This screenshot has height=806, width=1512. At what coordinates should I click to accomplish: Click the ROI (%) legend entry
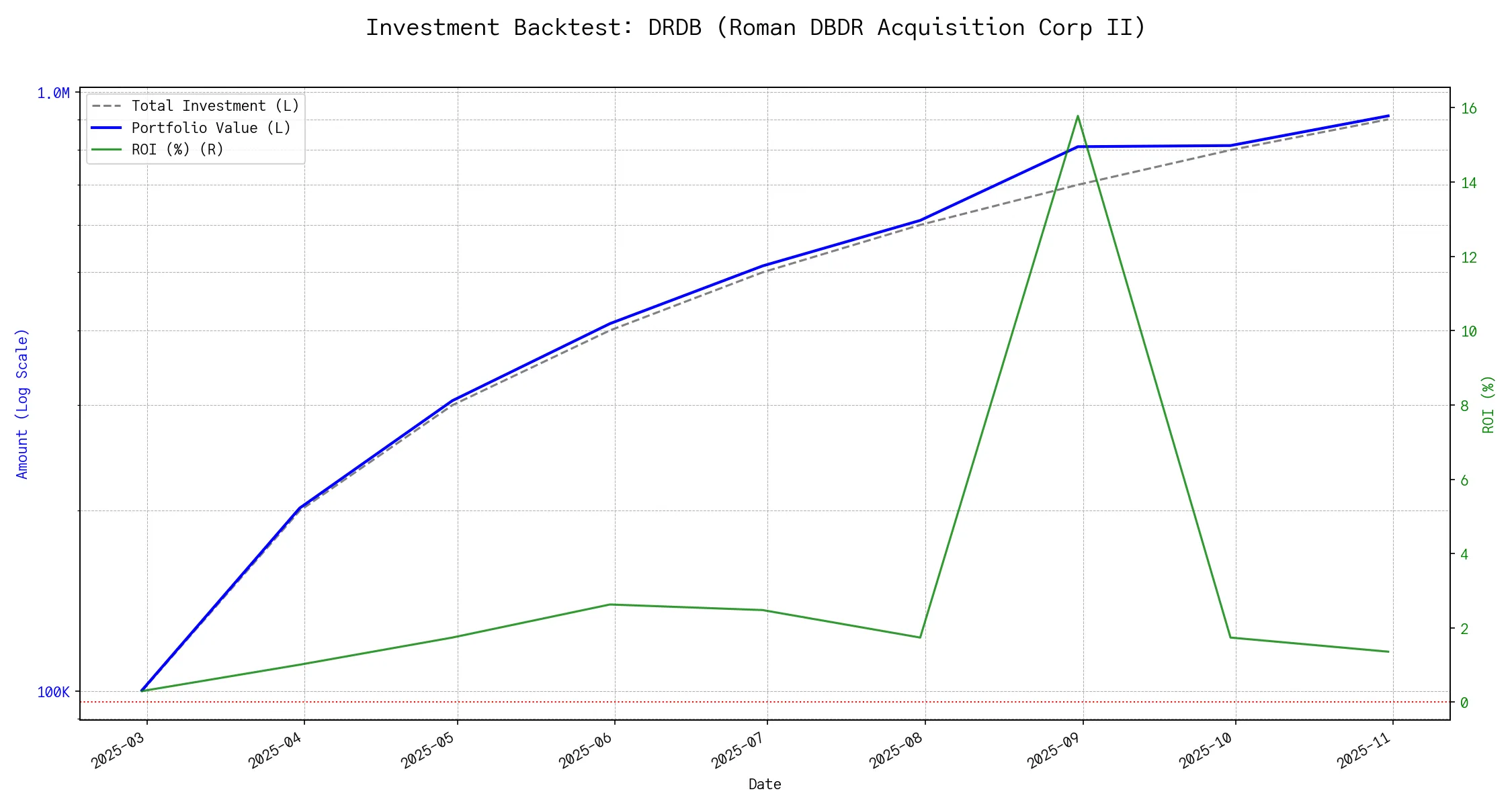tap(177, 150)
